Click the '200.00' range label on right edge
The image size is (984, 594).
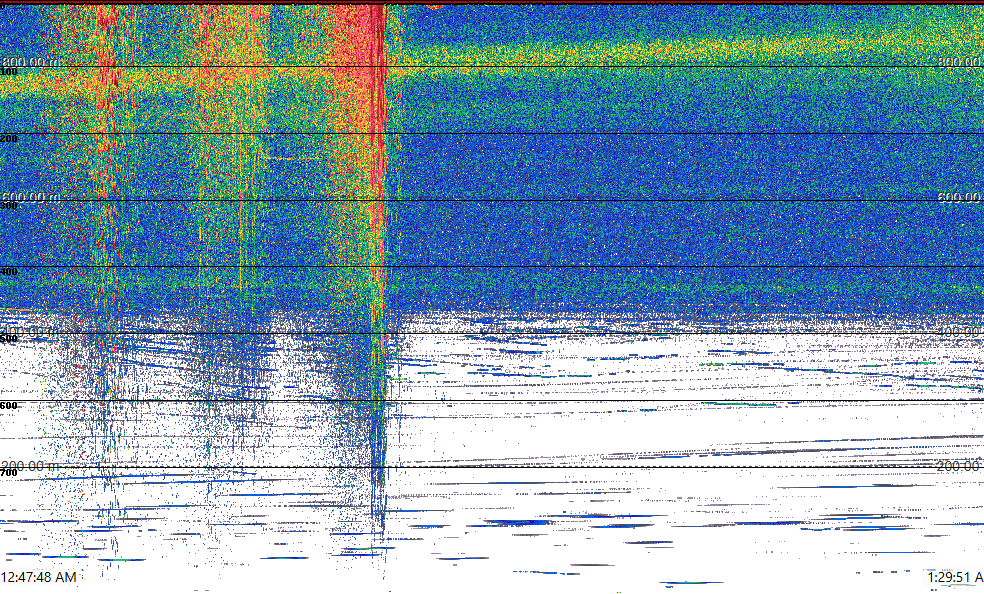click(960, 465)
